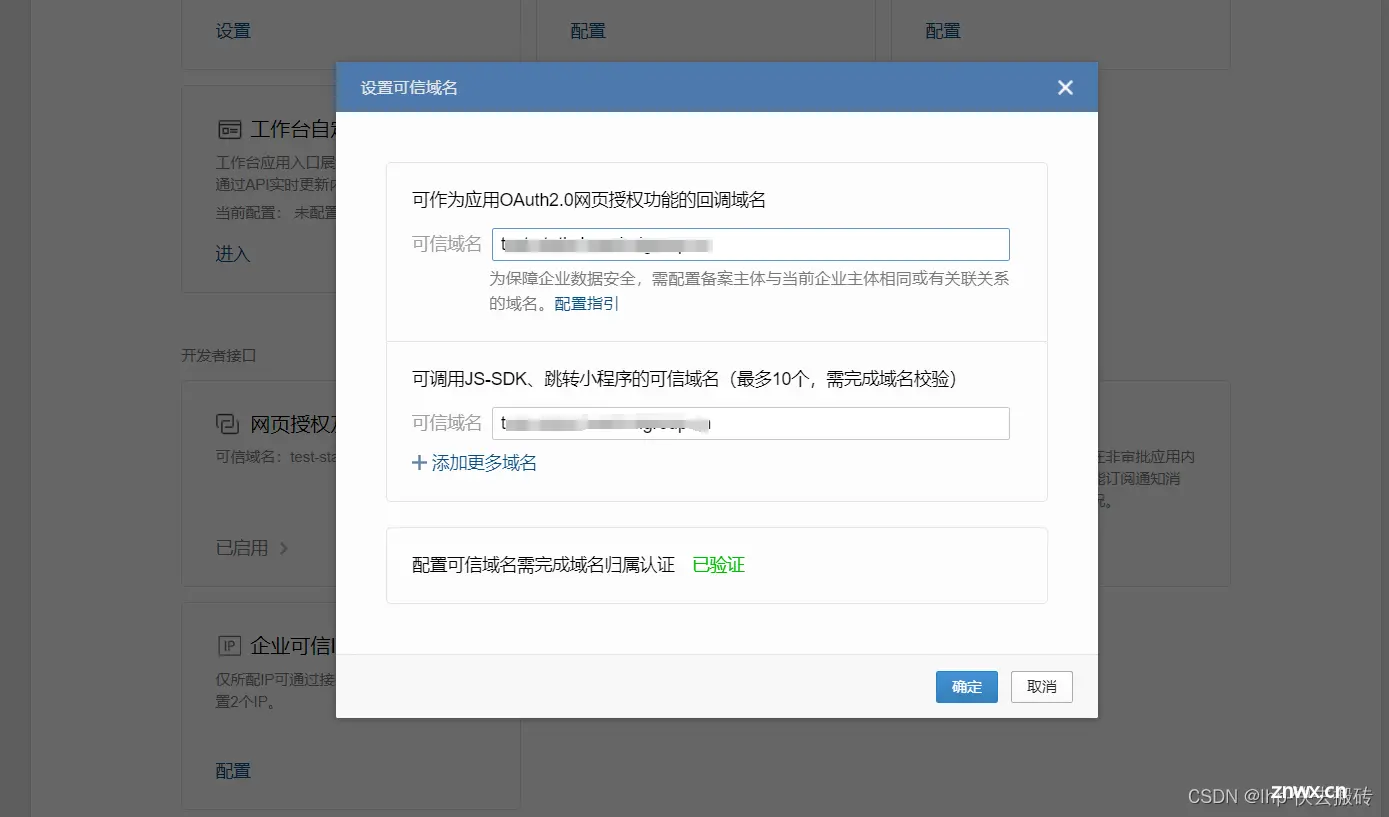Click the green 已验证 status text

[719, 565]
